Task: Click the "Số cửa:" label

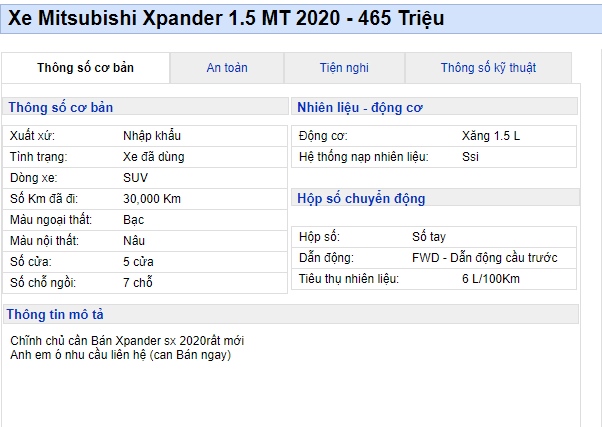Action: pos(31,262)
